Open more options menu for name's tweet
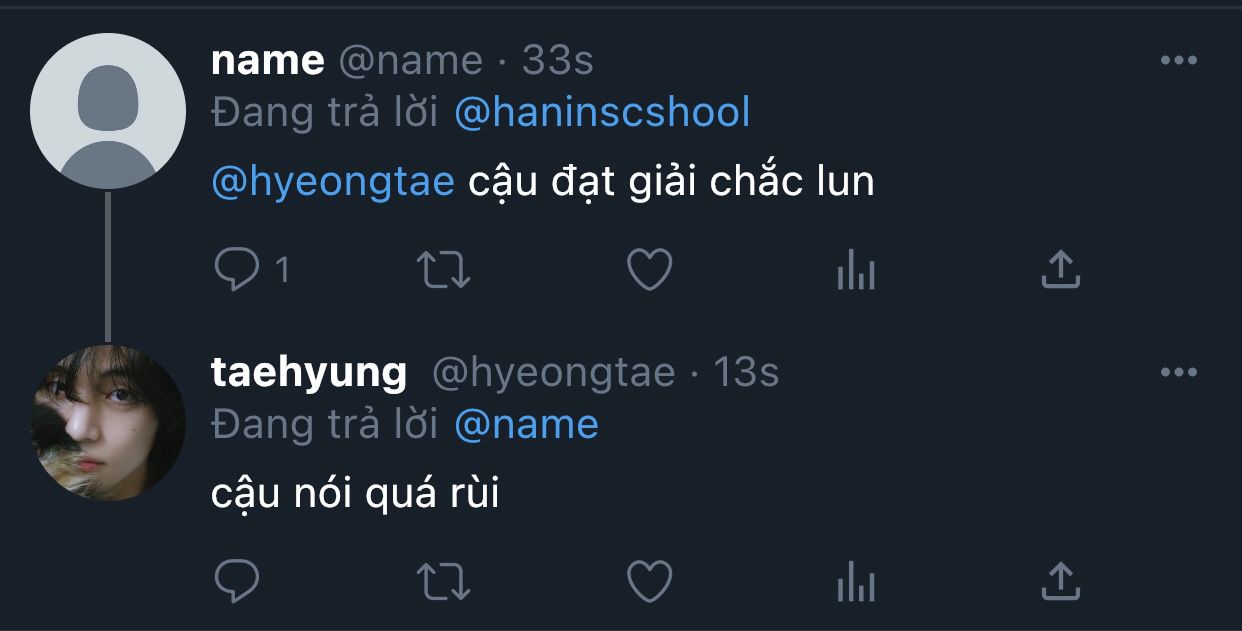 coord(1179,61)
